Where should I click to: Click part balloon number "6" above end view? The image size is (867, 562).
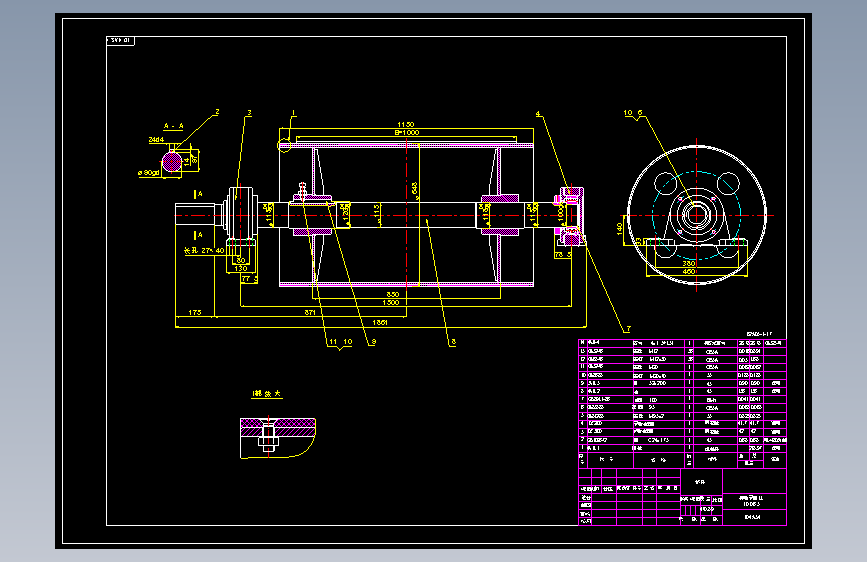(x=640, y=113)
